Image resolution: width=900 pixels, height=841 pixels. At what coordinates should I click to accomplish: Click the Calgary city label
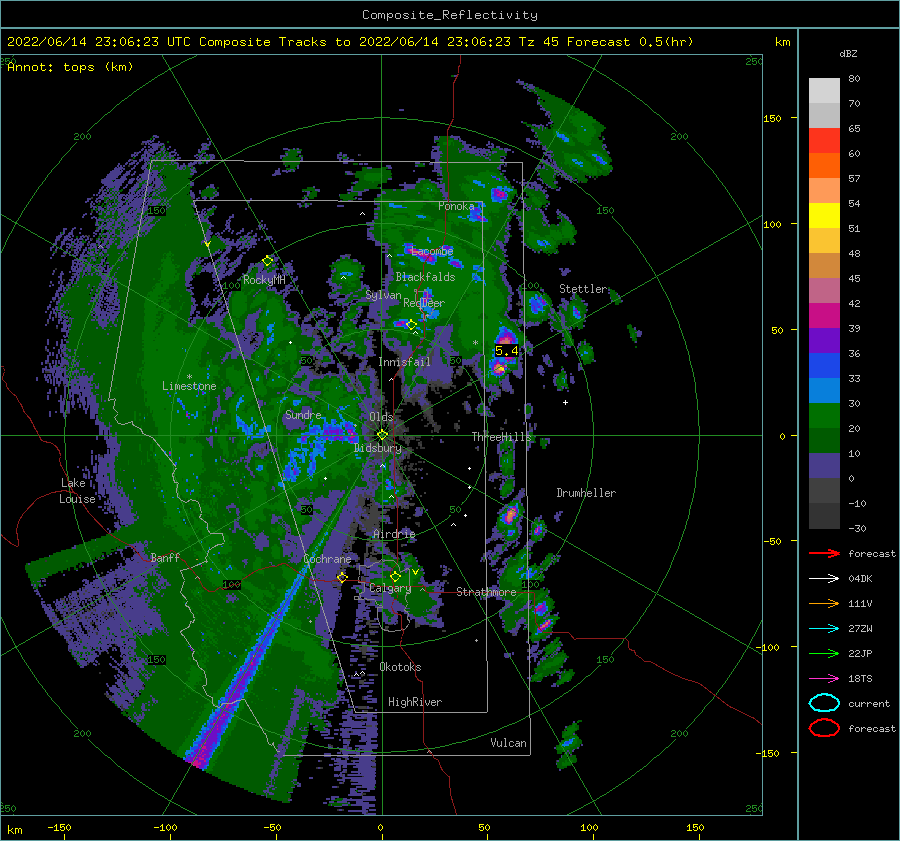[x=390, y=588]
